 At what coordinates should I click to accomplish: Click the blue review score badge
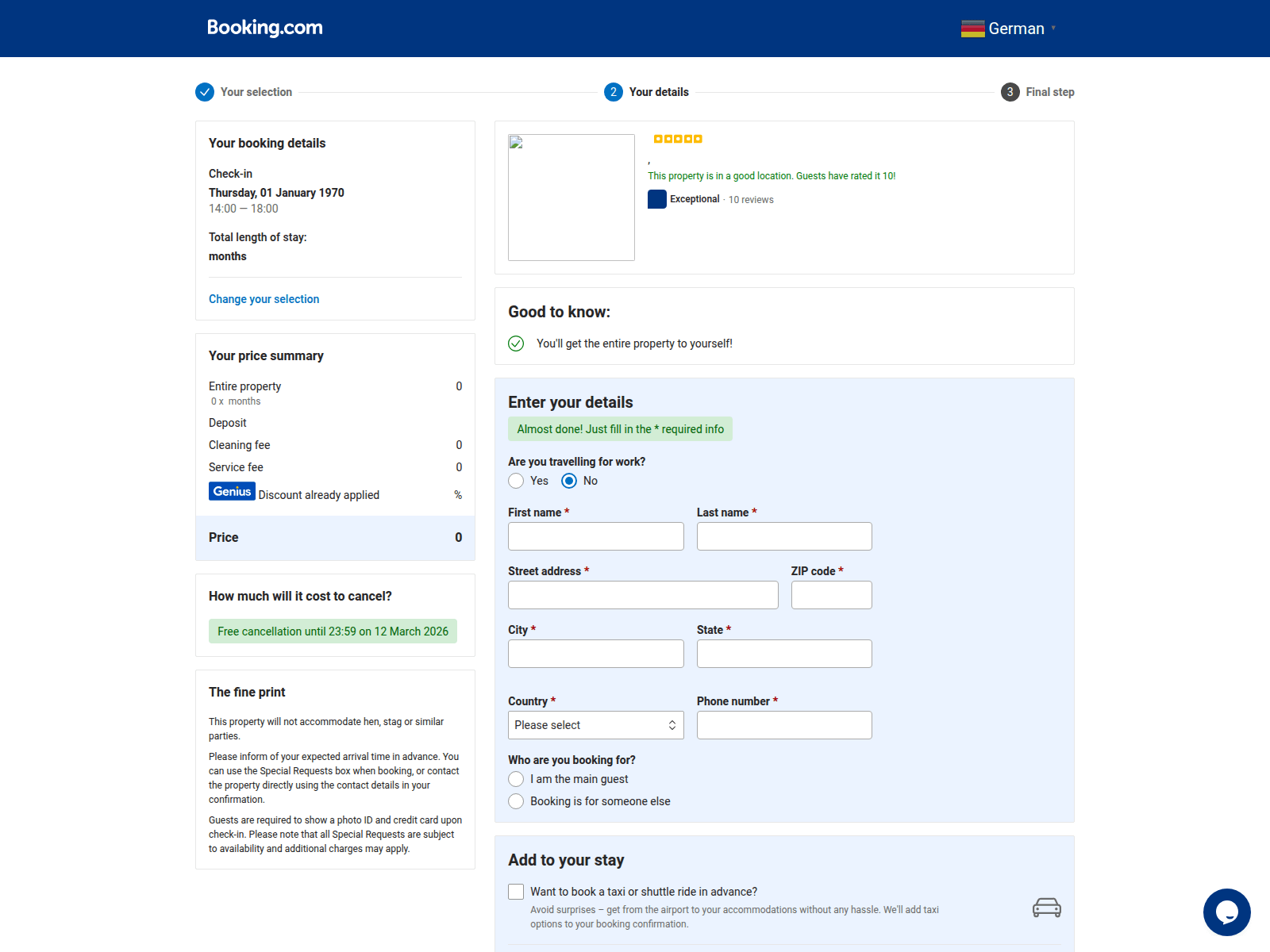[x=657, y=199]
